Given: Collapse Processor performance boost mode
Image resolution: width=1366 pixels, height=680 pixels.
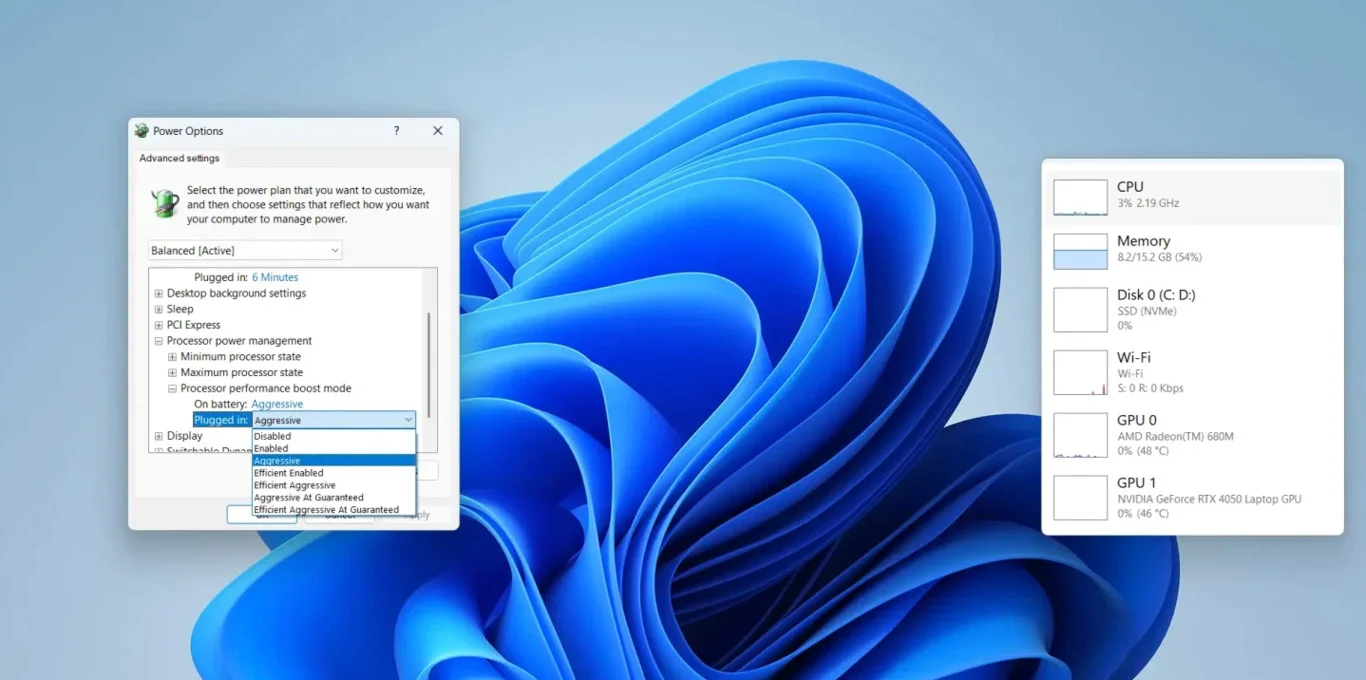Looking at the screenshot, I should (172, 389).
